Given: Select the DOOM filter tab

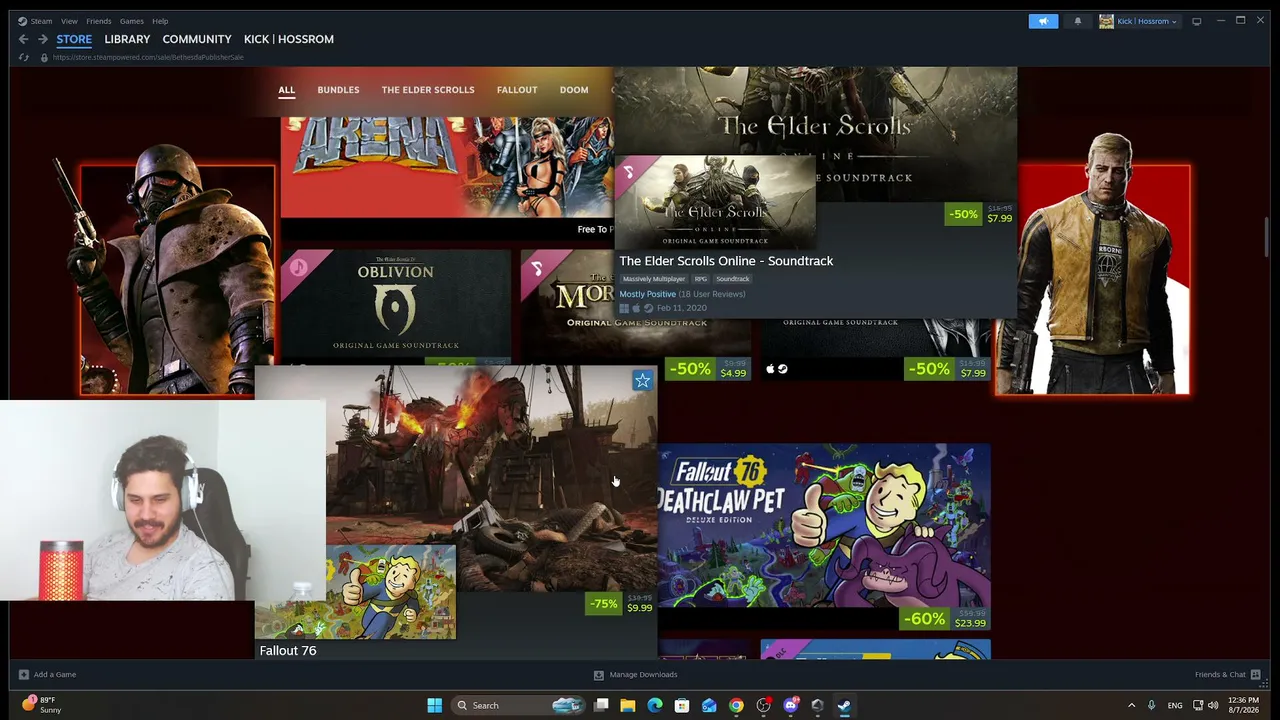Looking at the screenshot, I should pos(574,90).
